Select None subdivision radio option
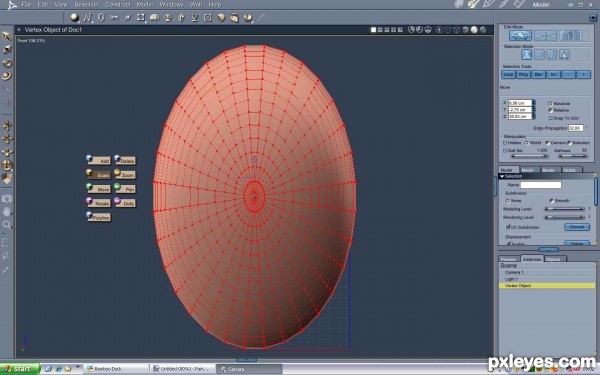The image size is (600, 375). click(x=508, y=201)
